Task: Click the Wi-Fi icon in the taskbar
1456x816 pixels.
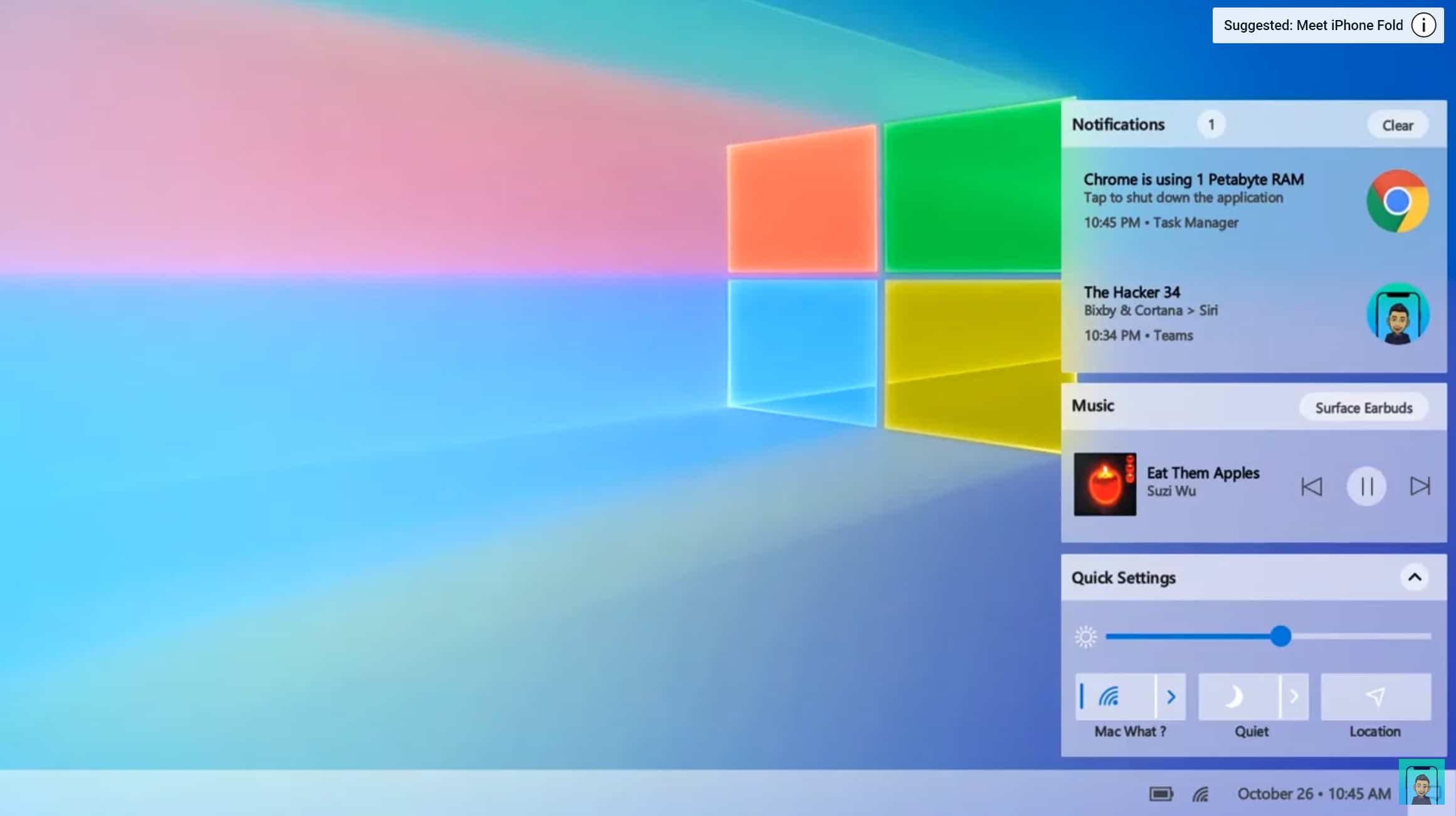Action: point(1200,794)
